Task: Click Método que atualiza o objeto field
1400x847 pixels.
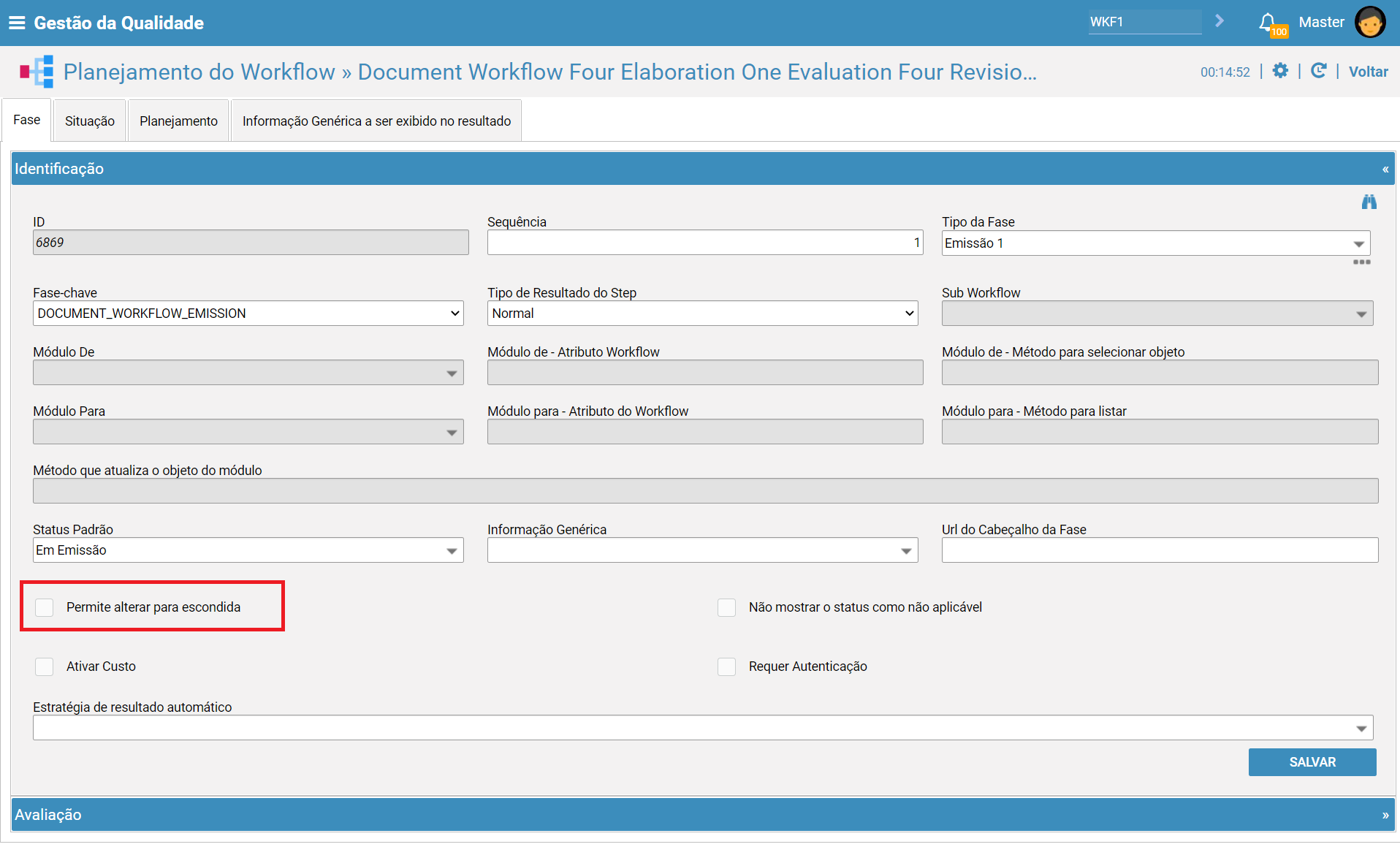Action: click(705, 491)
